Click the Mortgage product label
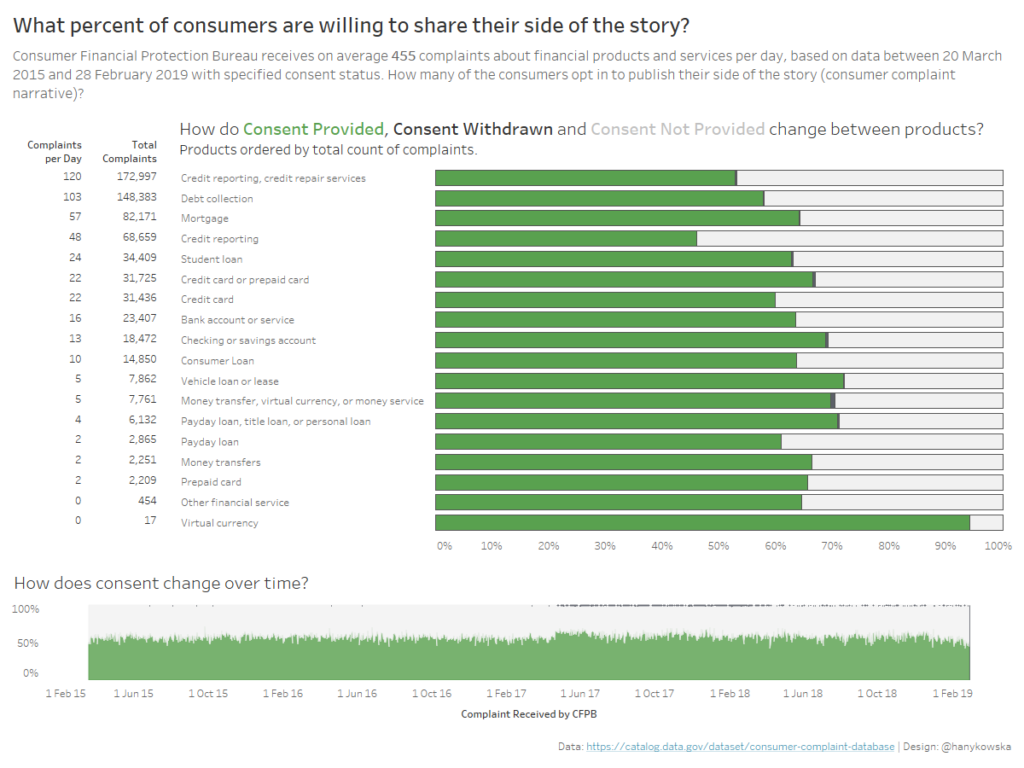Image resolution: width=1024 pixels, height=768 pixels. (204, 218)
